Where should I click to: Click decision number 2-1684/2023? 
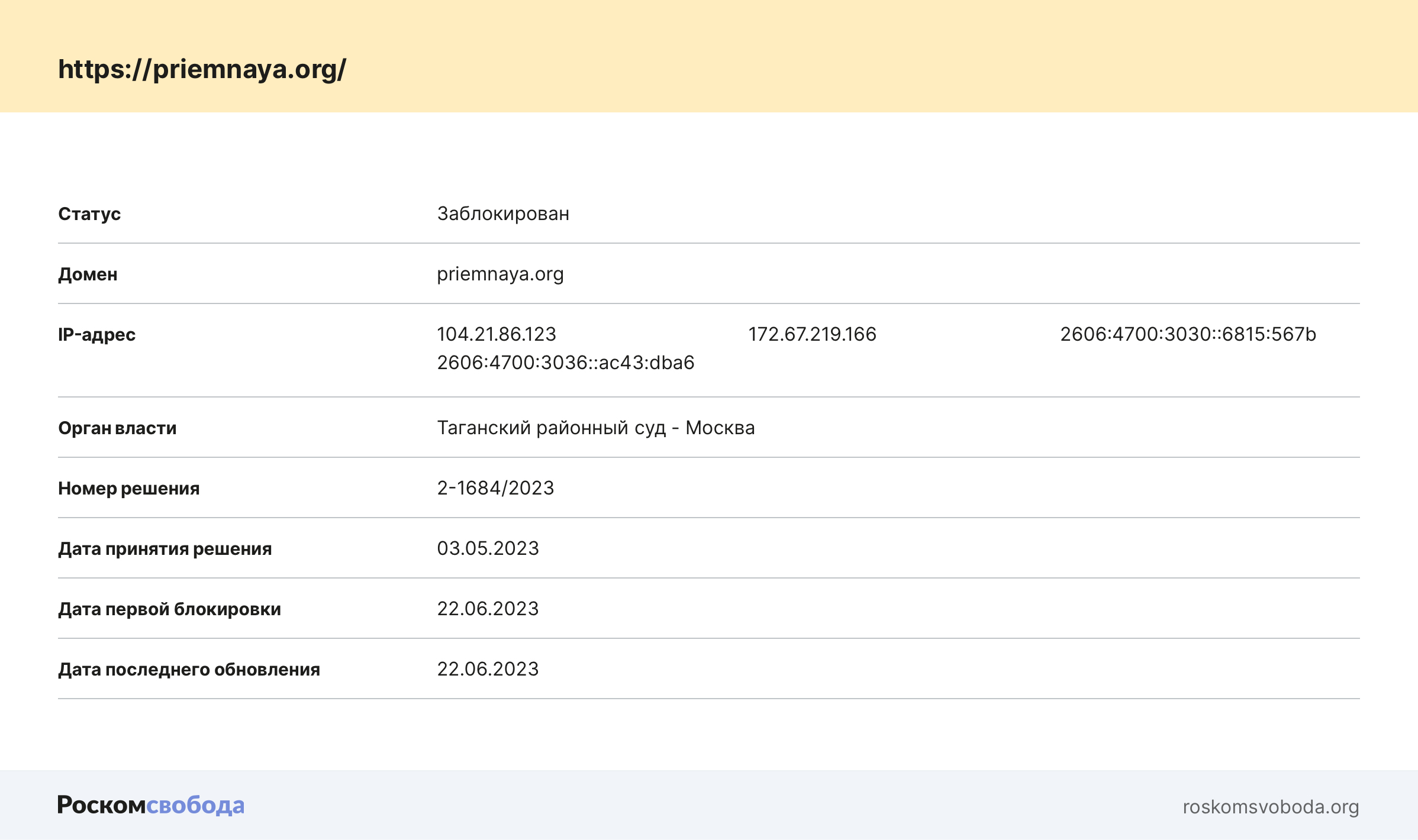(495, 488)
